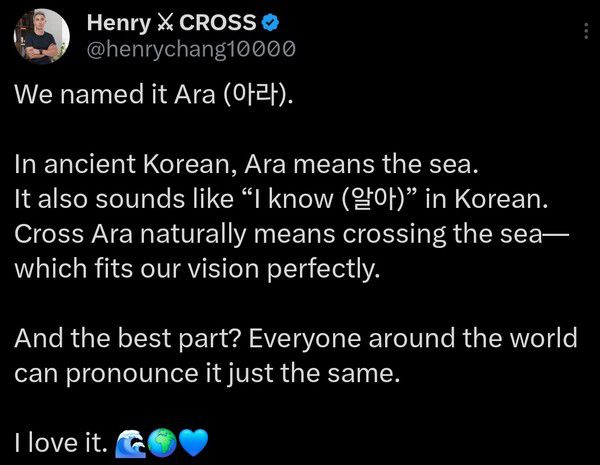The image size is (600, 465).
Task: Click the 'I love it.' text
Action: tap(60, 441)
